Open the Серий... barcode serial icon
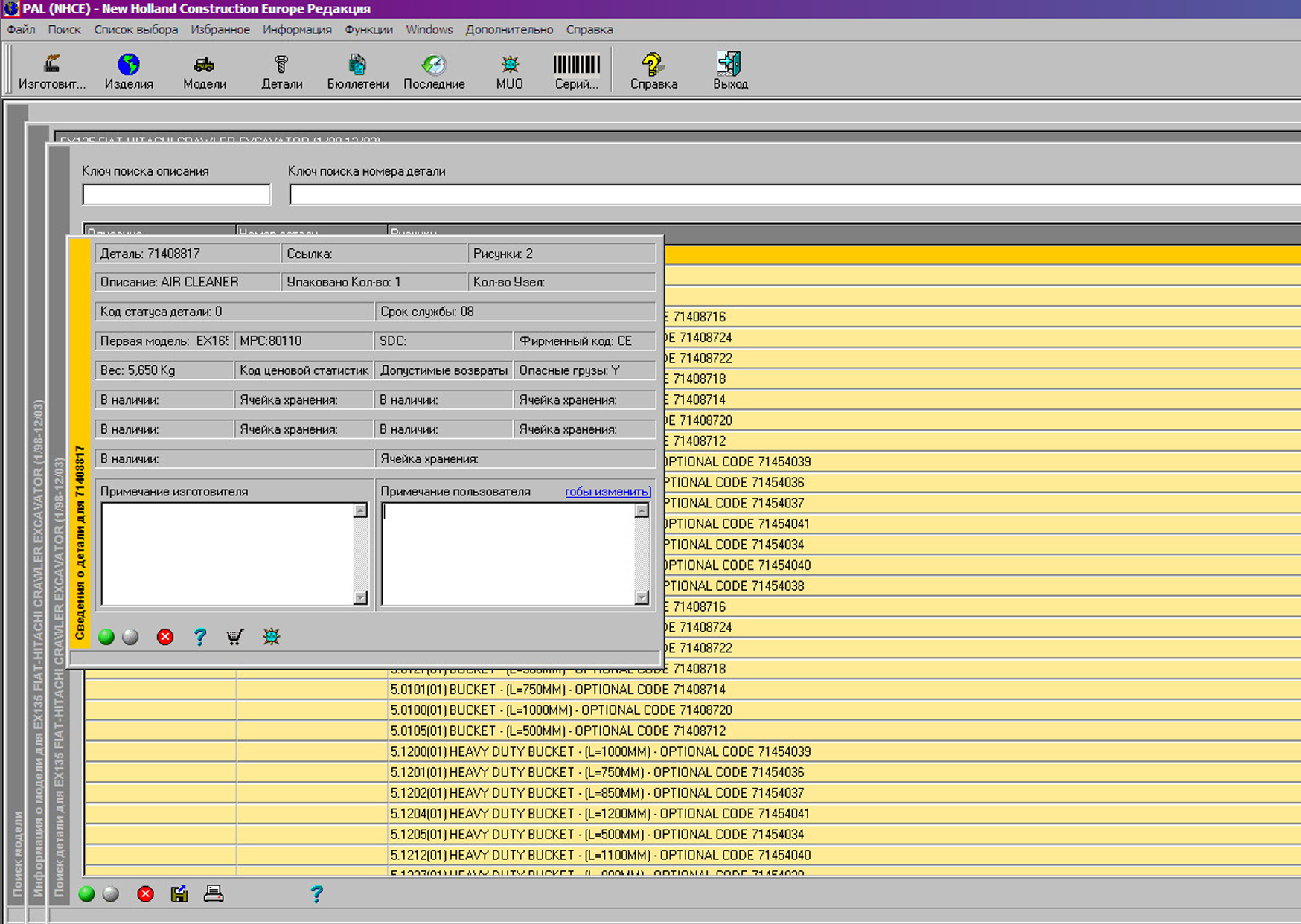 [x=576, y=71]
